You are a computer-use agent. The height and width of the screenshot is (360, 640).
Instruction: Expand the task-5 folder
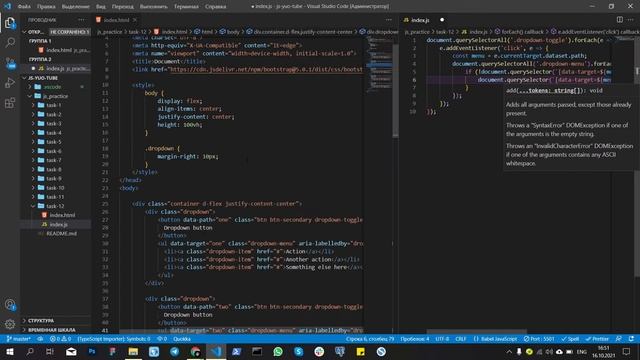[x=56, y=142]
